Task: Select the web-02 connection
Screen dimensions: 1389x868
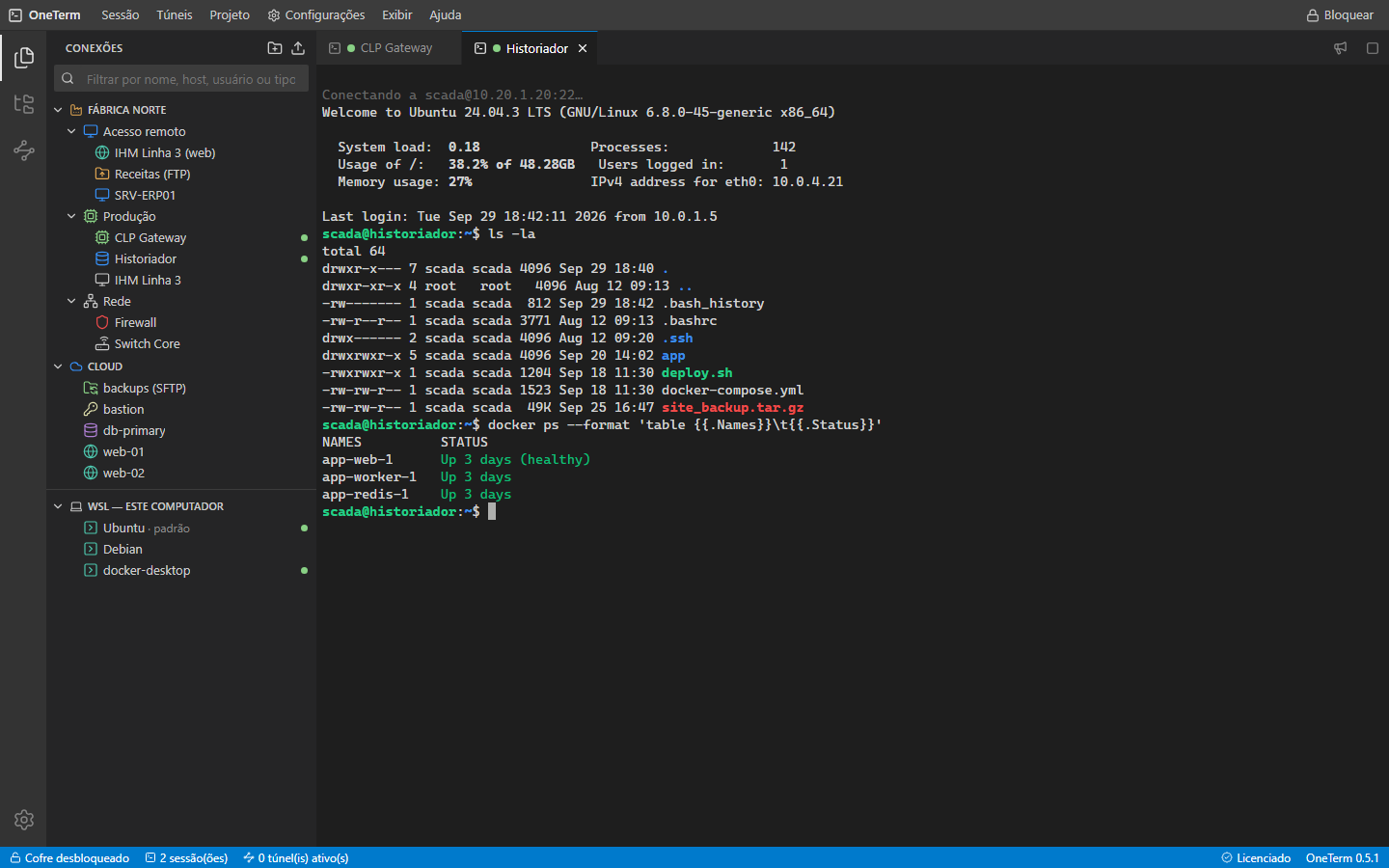Action: [x=181, y=473]
